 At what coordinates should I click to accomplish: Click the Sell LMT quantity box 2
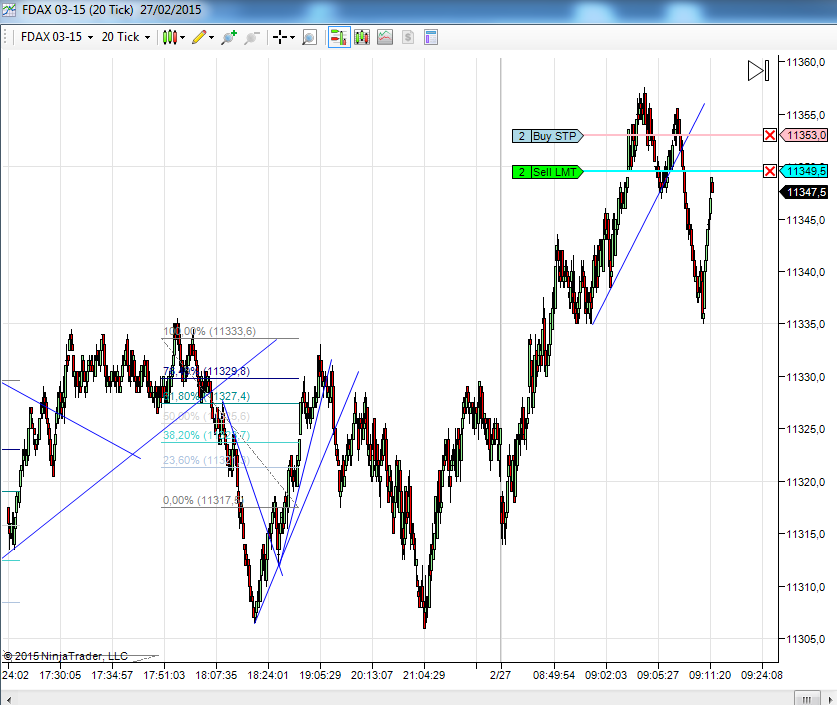point(522,172)
